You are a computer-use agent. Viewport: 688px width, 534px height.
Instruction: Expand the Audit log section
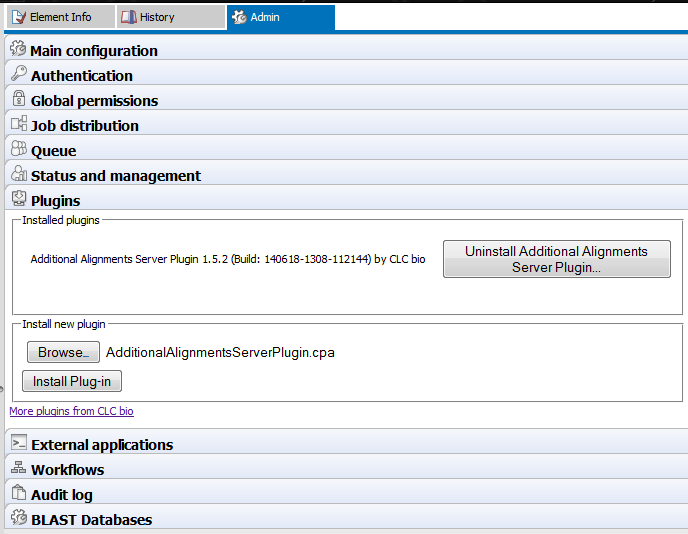347,493
